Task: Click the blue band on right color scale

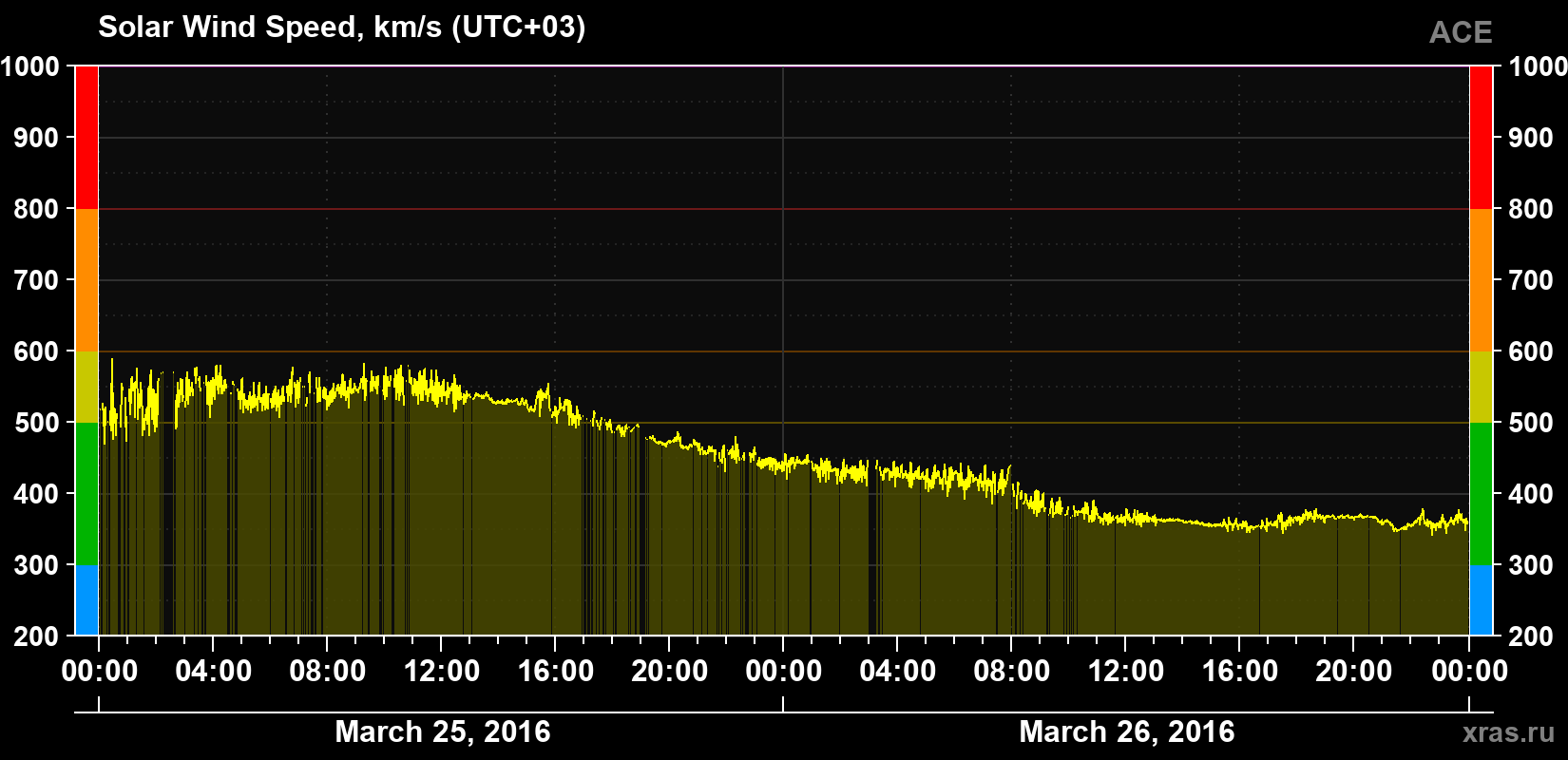Action: click(x=1481, y=600)
